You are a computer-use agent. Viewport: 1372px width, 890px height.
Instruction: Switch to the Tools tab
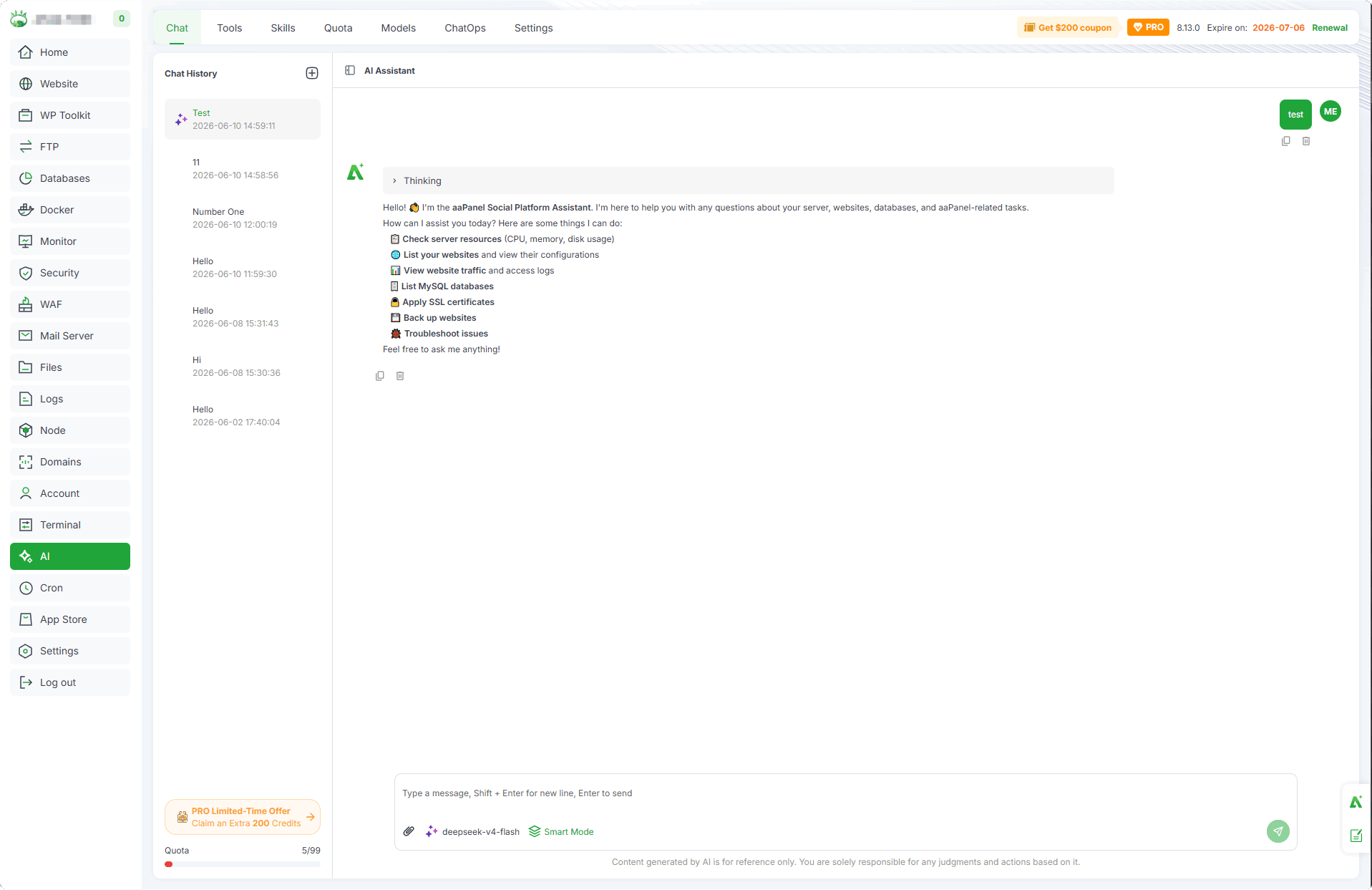tap(230, 28)
